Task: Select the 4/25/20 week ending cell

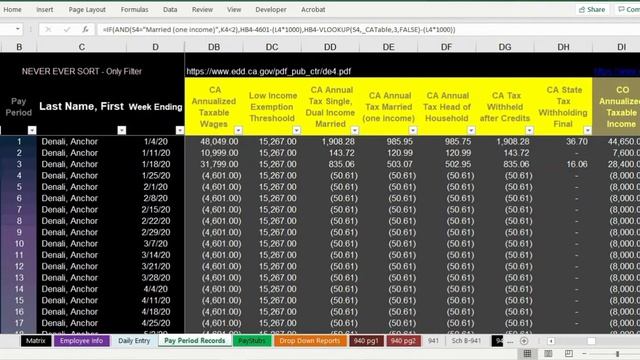Action: tap(156, 323)
